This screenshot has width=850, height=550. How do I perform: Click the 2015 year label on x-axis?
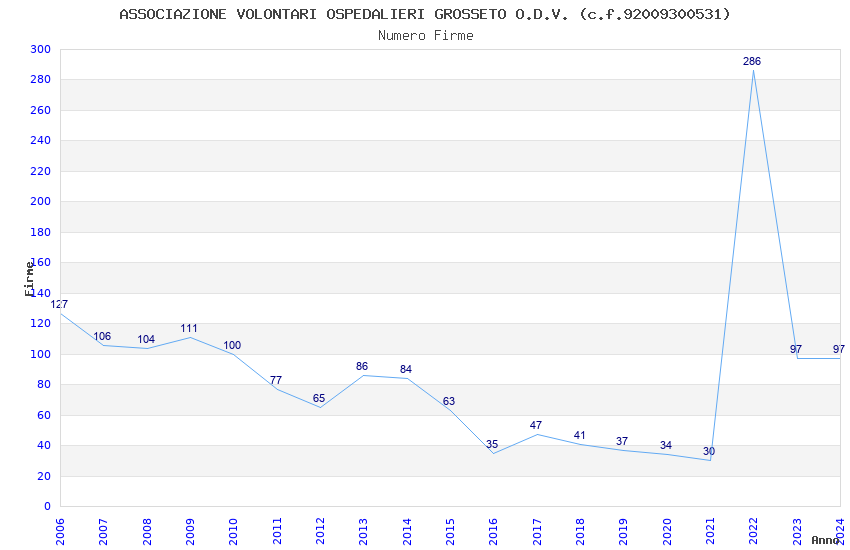coord(450,531)
